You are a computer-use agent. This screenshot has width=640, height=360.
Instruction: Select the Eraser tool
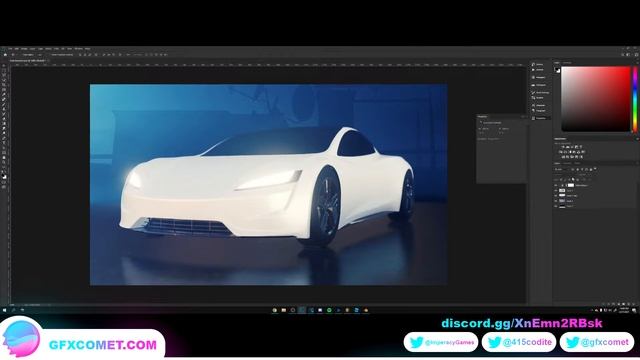pos(4,119)
